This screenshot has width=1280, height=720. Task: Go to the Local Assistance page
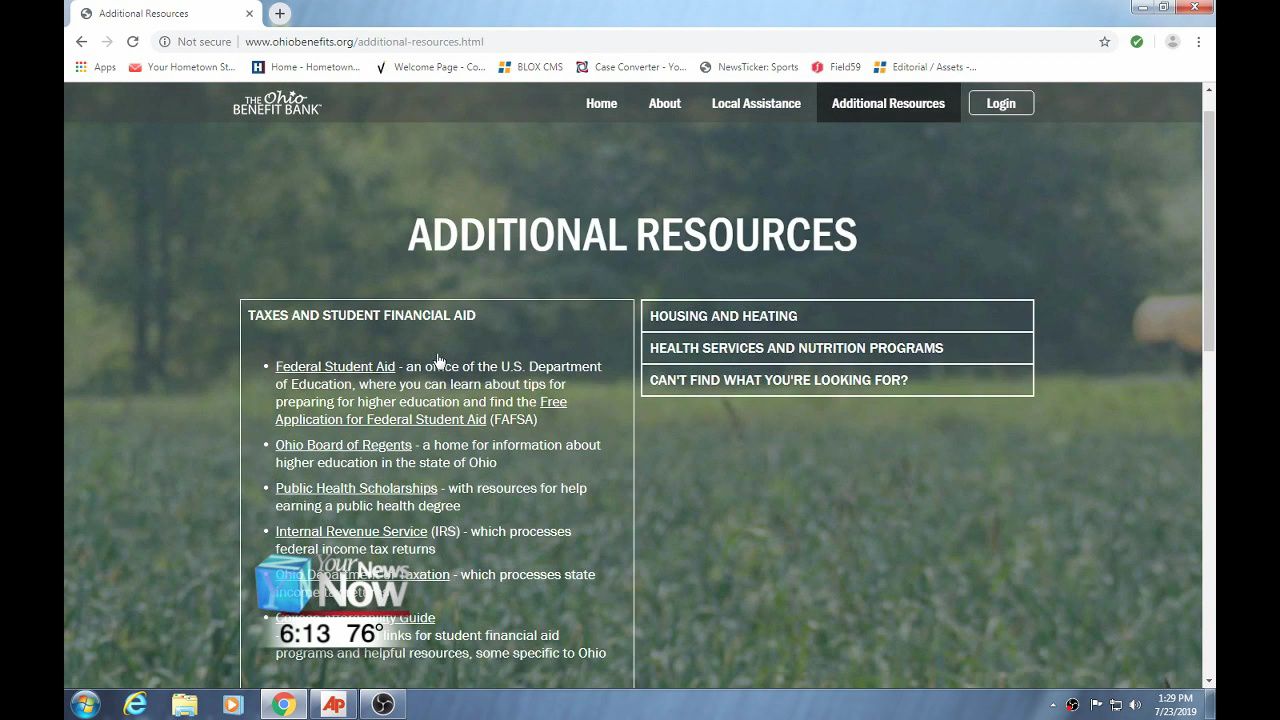756,103
